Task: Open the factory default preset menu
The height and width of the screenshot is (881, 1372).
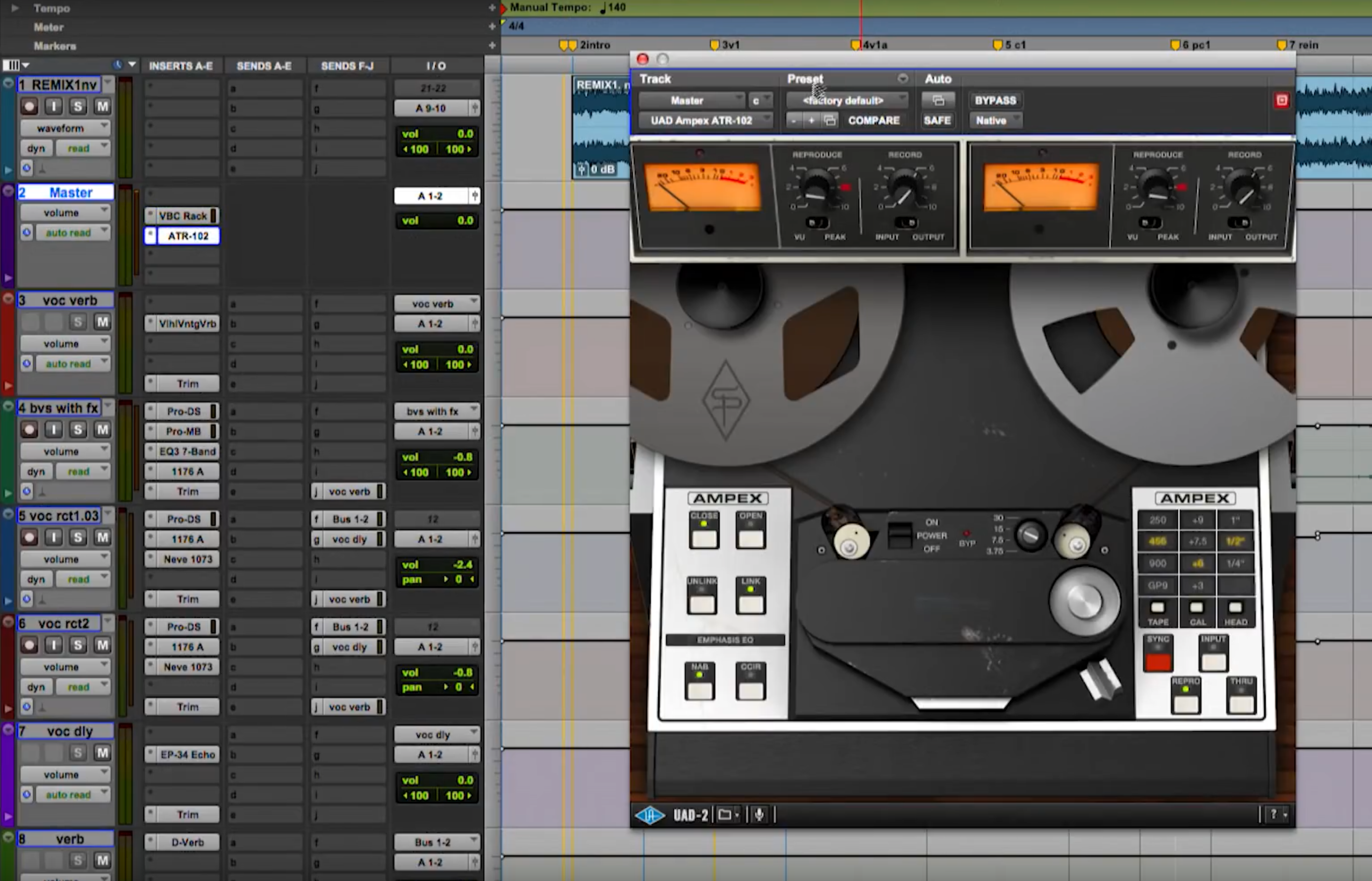Action: click(847, 100)
